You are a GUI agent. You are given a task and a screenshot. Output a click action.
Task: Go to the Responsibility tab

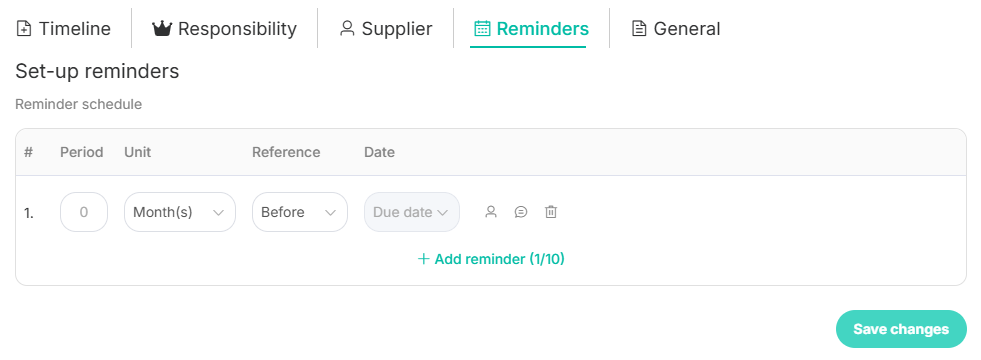tap(225, 29)
